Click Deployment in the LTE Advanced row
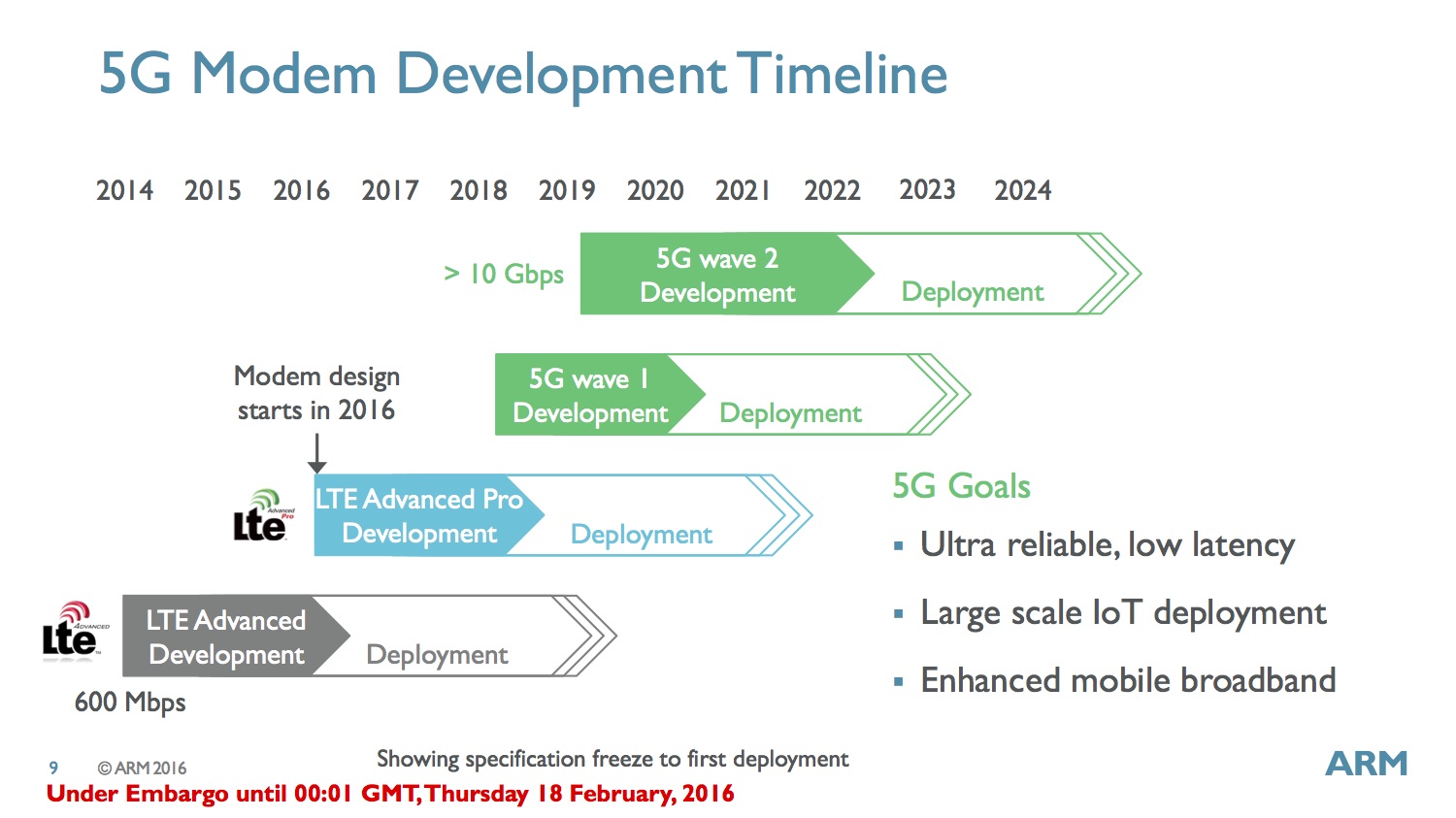This screenshot has width=1456, height=818. pos(437,655)
